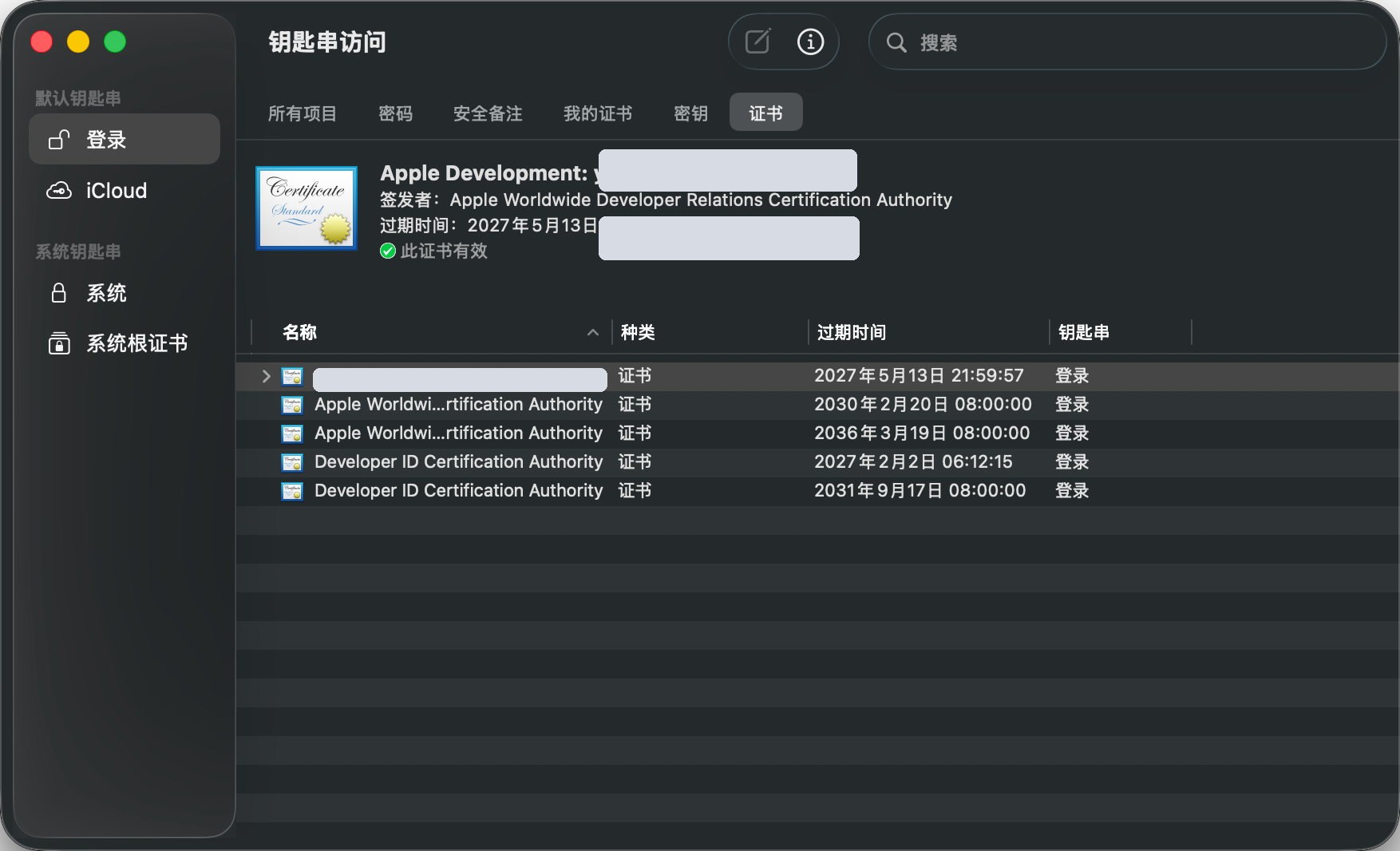Open the 密码 tab
The width and height of the screenshot is (1400, 851).
tap(396, 113)
